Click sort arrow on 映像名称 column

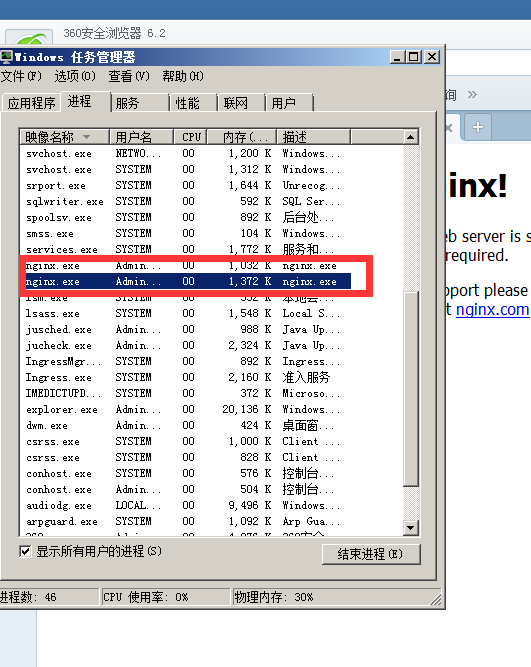tap(86, 137)
